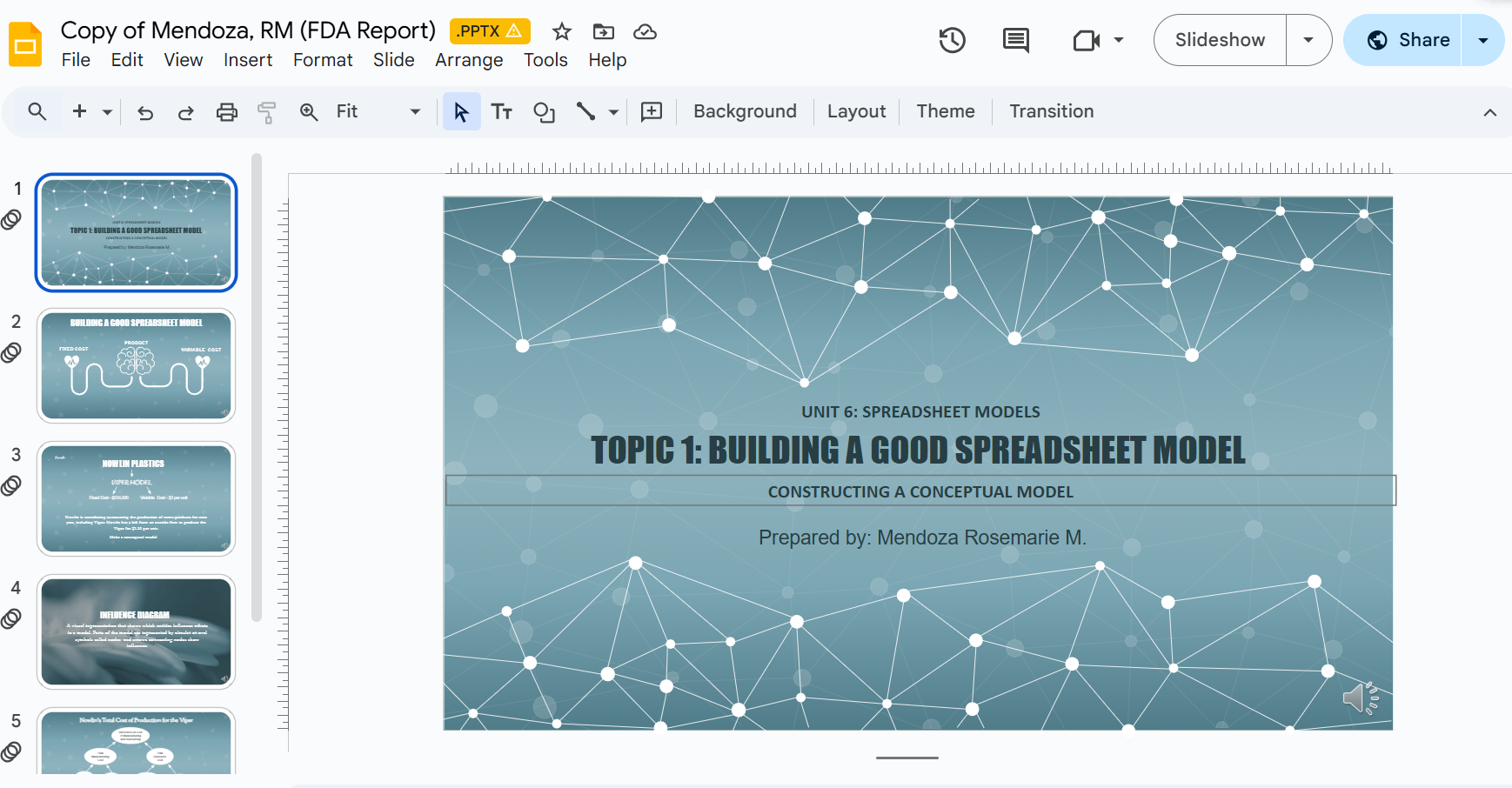
Task: Select slide 5 thumbnail
Action: (137, 742)
